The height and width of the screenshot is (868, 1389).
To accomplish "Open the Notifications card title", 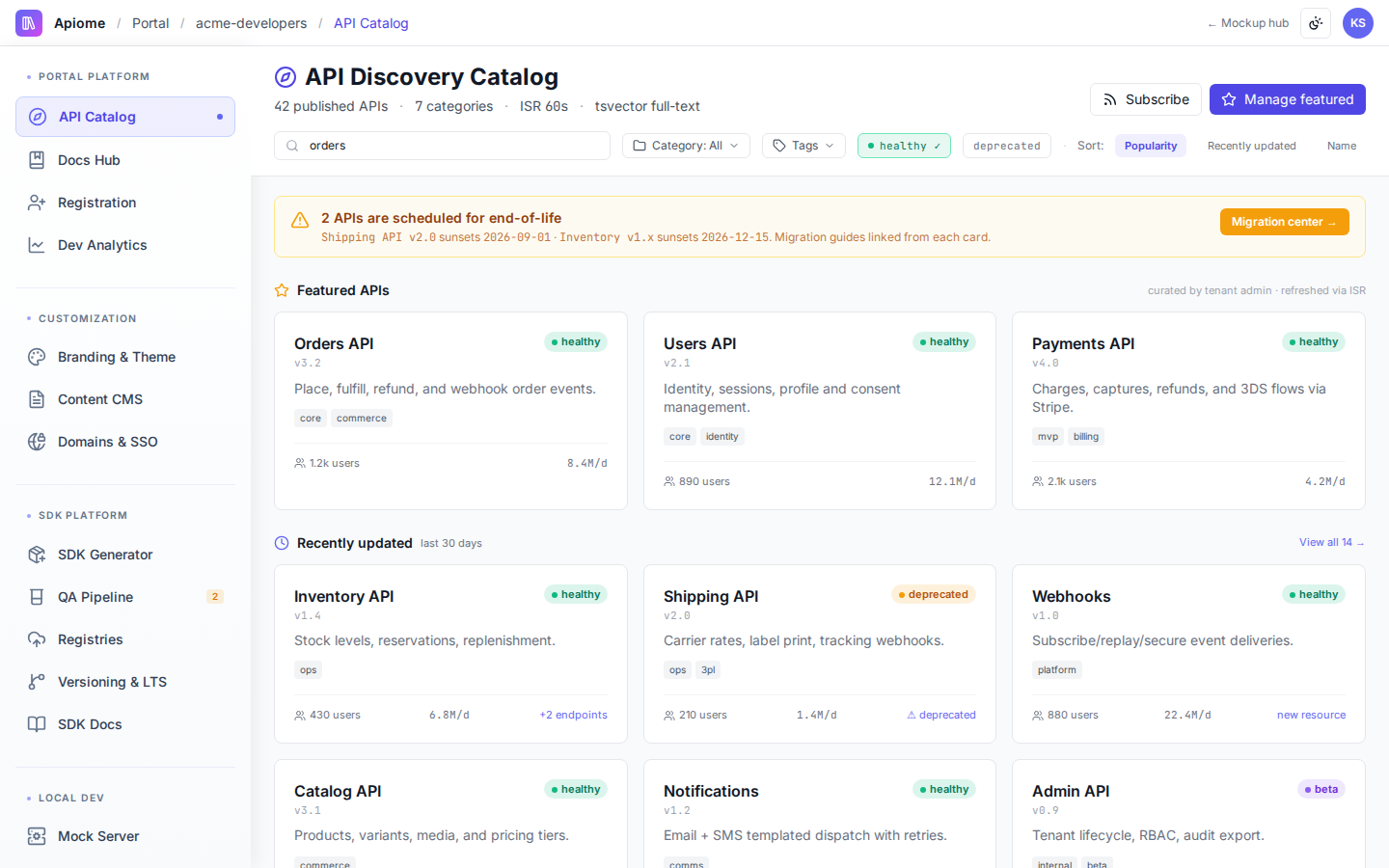I will 711,791.
